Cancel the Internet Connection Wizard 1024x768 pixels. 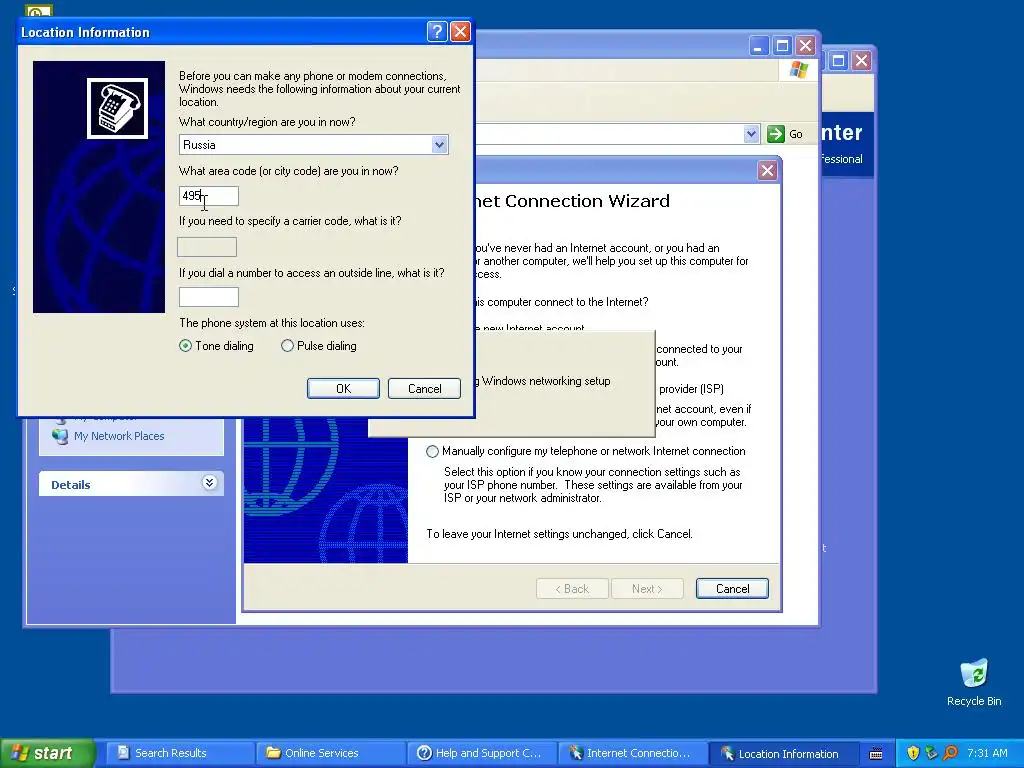point(732,588)
